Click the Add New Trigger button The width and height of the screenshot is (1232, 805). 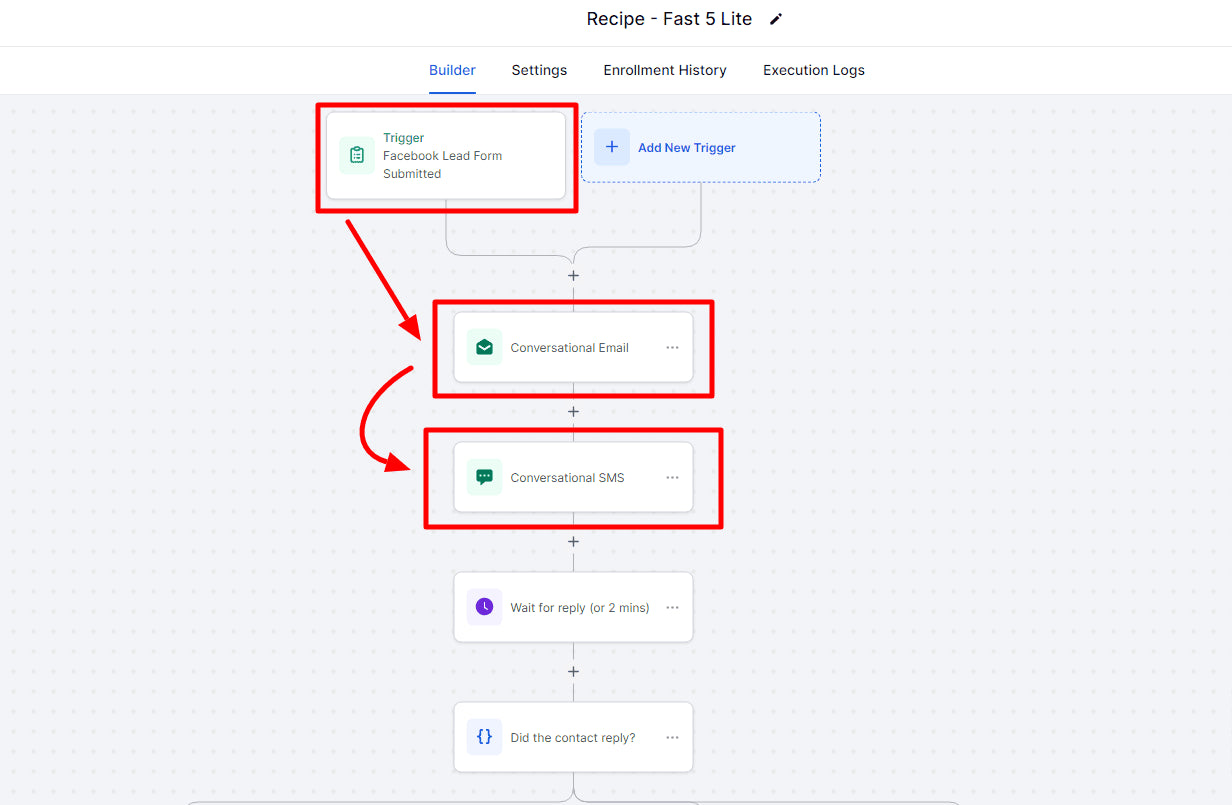click(700, 147)
